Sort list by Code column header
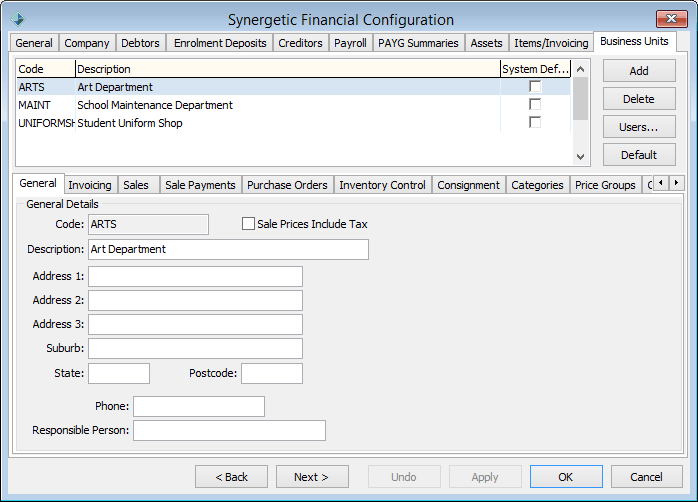The width and height of the screenshot is (698, 502). (x=46, y=69)
